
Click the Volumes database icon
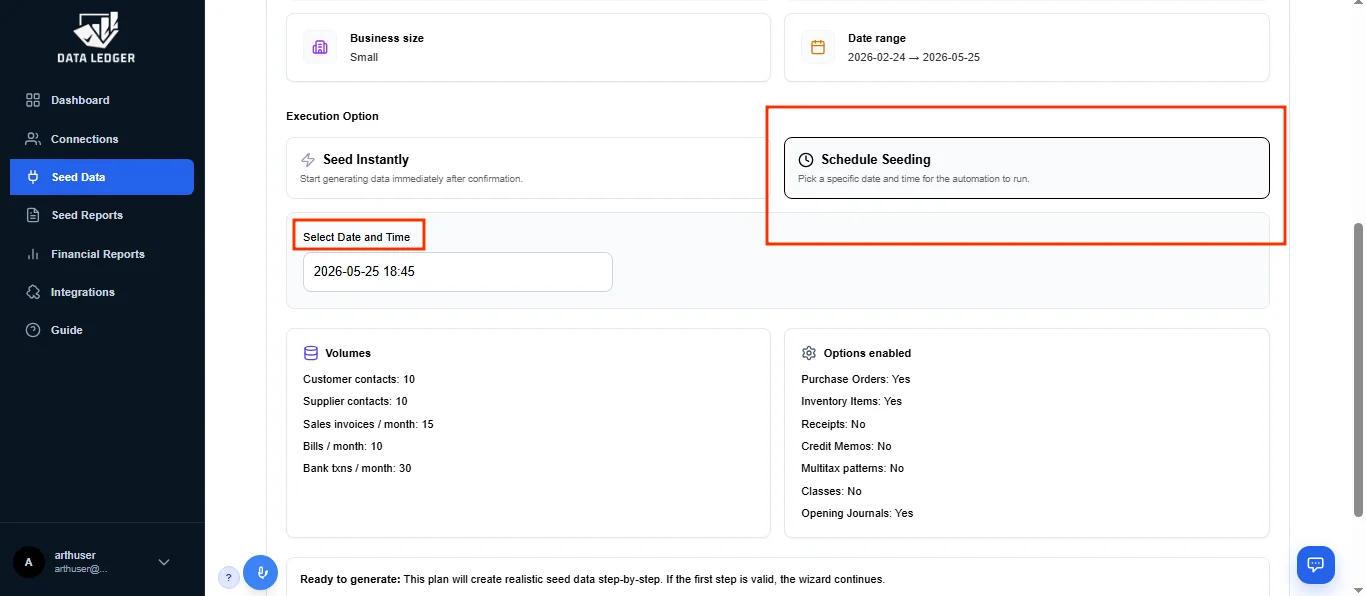coord(310,353)
